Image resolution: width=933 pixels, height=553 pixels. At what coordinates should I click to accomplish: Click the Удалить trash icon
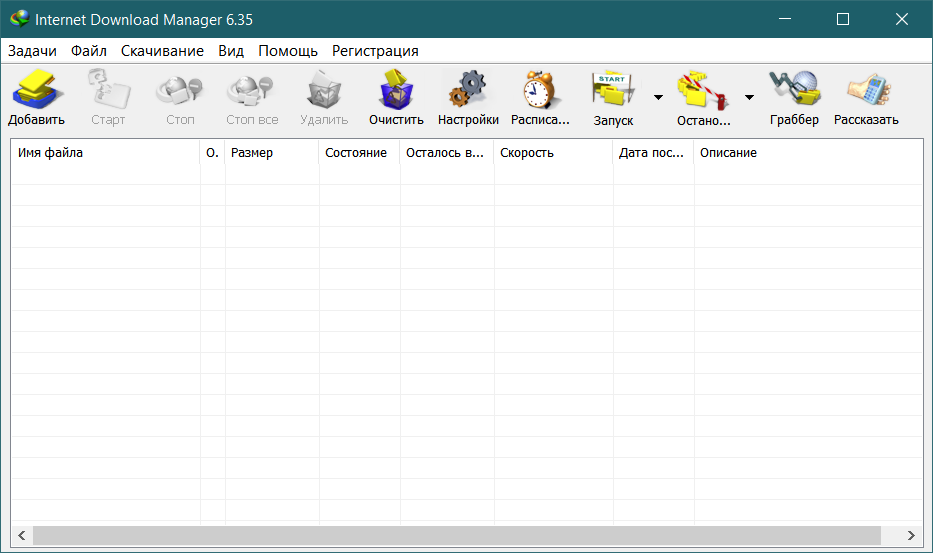[324, 89]
